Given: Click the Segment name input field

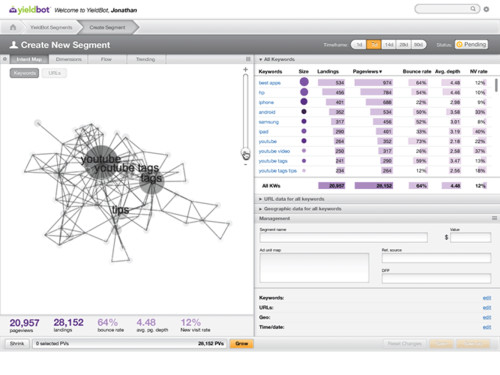Looking at the screenshot, I should pyautogui.click(x=343, y=237).
